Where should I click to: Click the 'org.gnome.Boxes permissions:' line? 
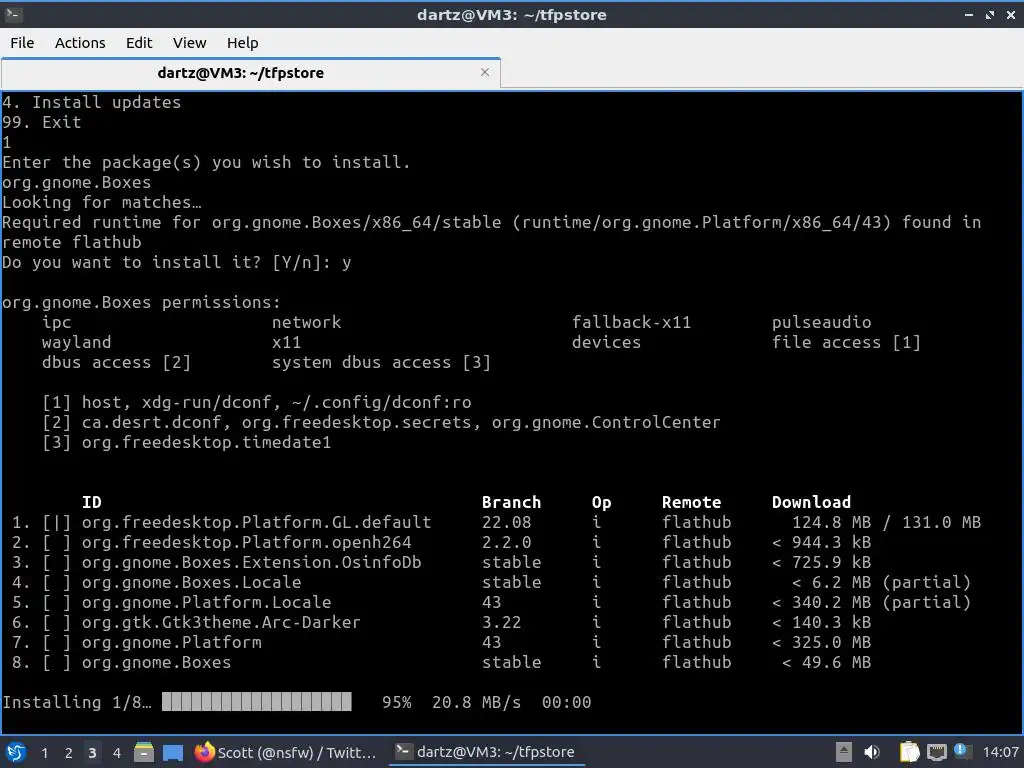pos(141,302)
